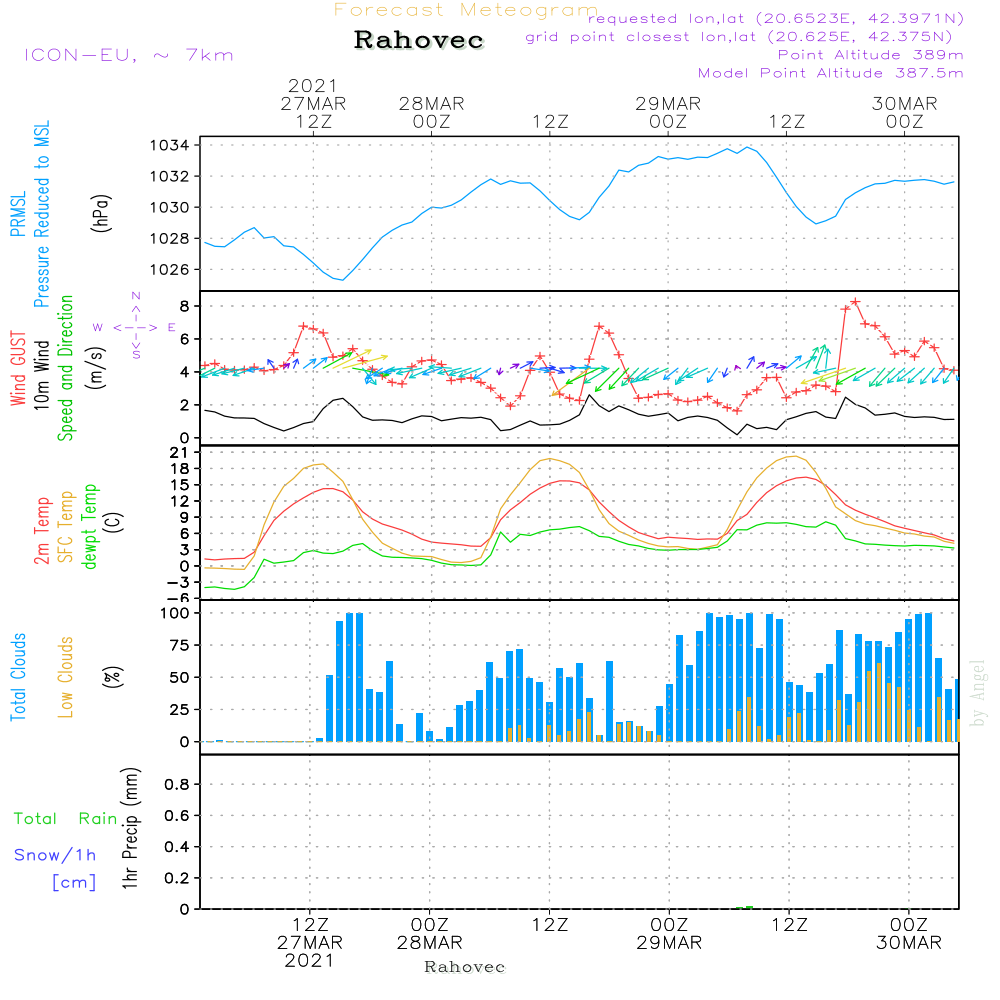The image size is (1000, 1000).
Task: Click the 'Point Altitude 389m' line
Action: [871, 55]
